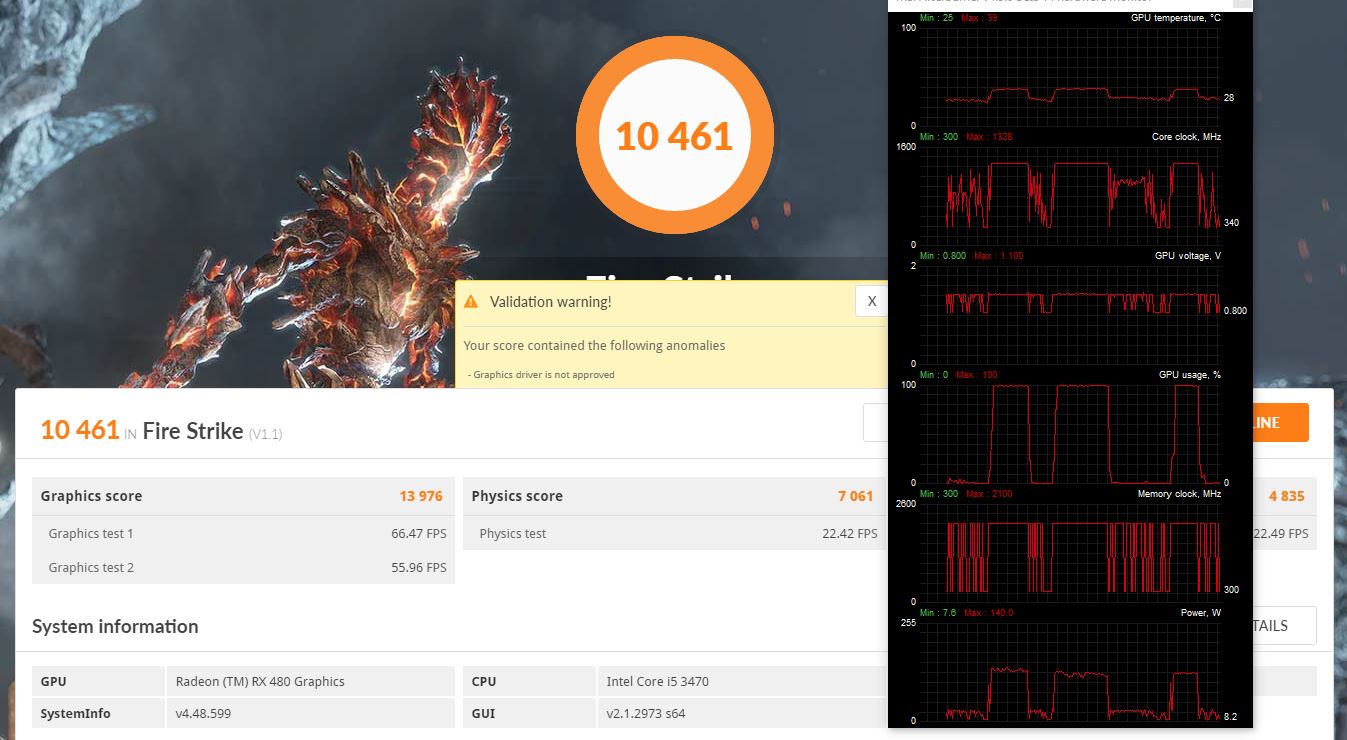
Task: Select the 22.42 FPS physics value
Action: pos(850,533)
